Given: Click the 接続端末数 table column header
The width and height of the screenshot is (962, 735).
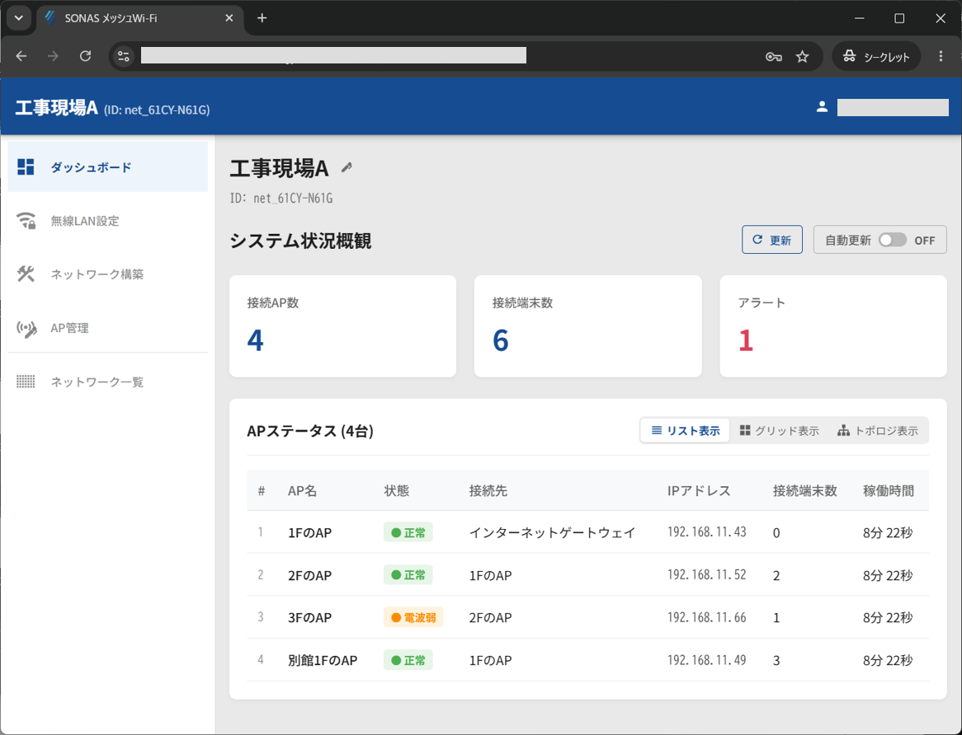Looking at the screenshot, I should point(805,491).
